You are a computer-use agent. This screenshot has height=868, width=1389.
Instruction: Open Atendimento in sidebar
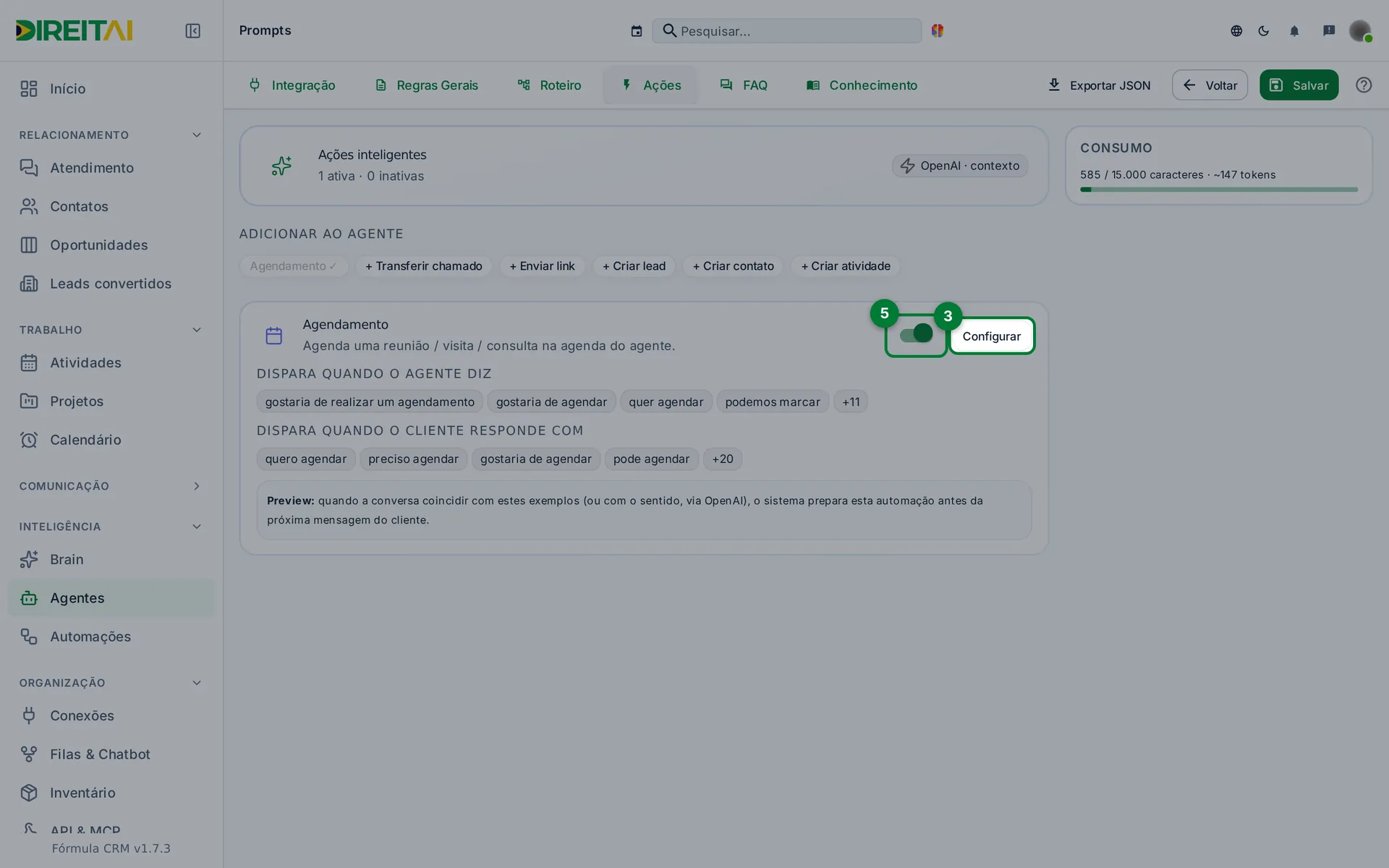(x=111, y=168)
